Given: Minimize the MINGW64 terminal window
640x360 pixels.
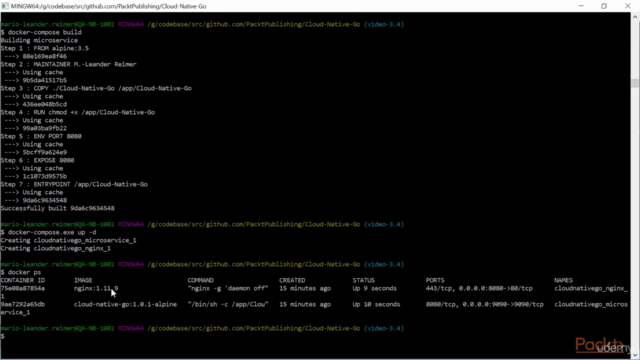Looking at the screenshot, I should pyautogui.click(x=581, y=6).
